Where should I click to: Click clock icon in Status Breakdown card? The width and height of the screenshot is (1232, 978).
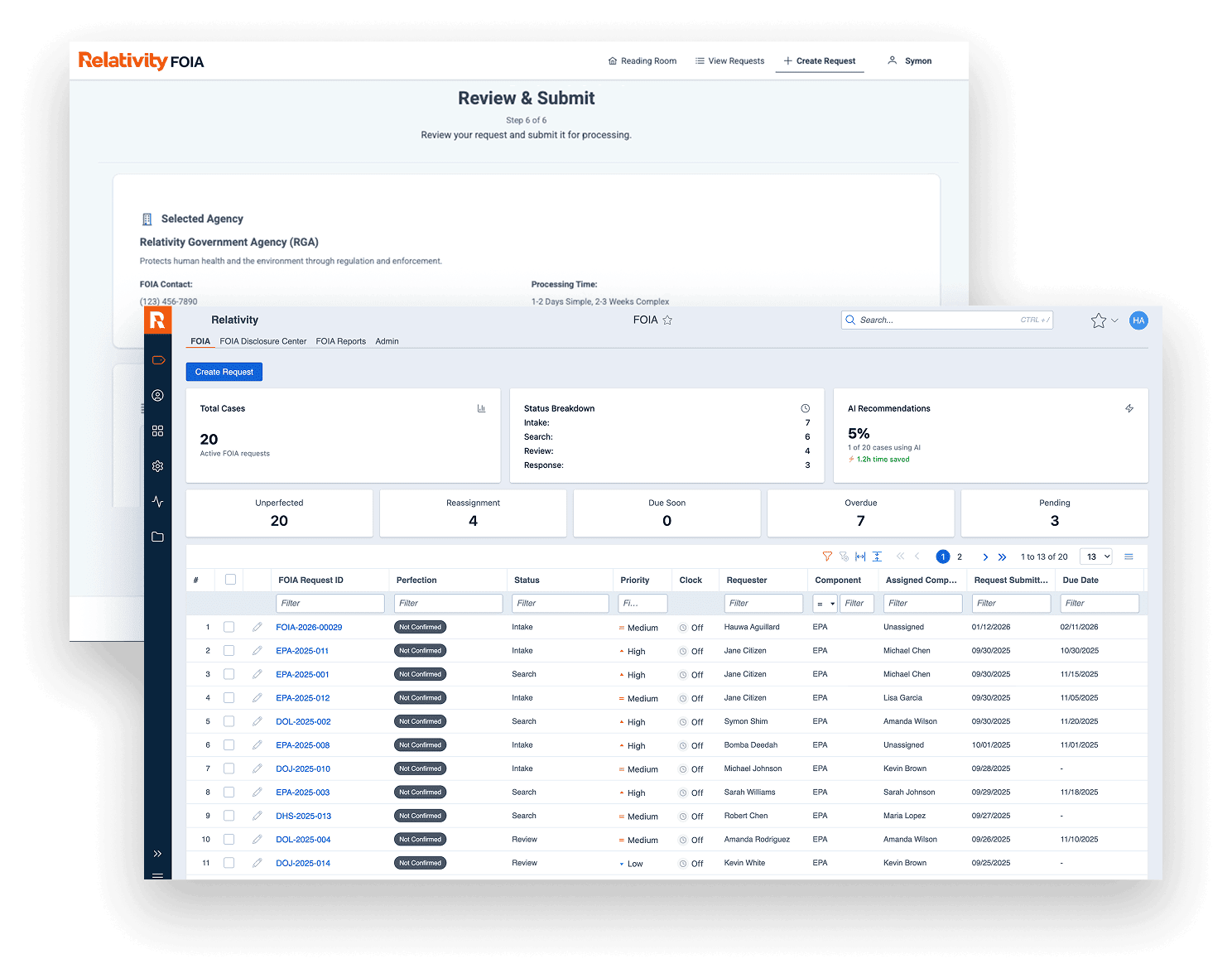(805, 408)
